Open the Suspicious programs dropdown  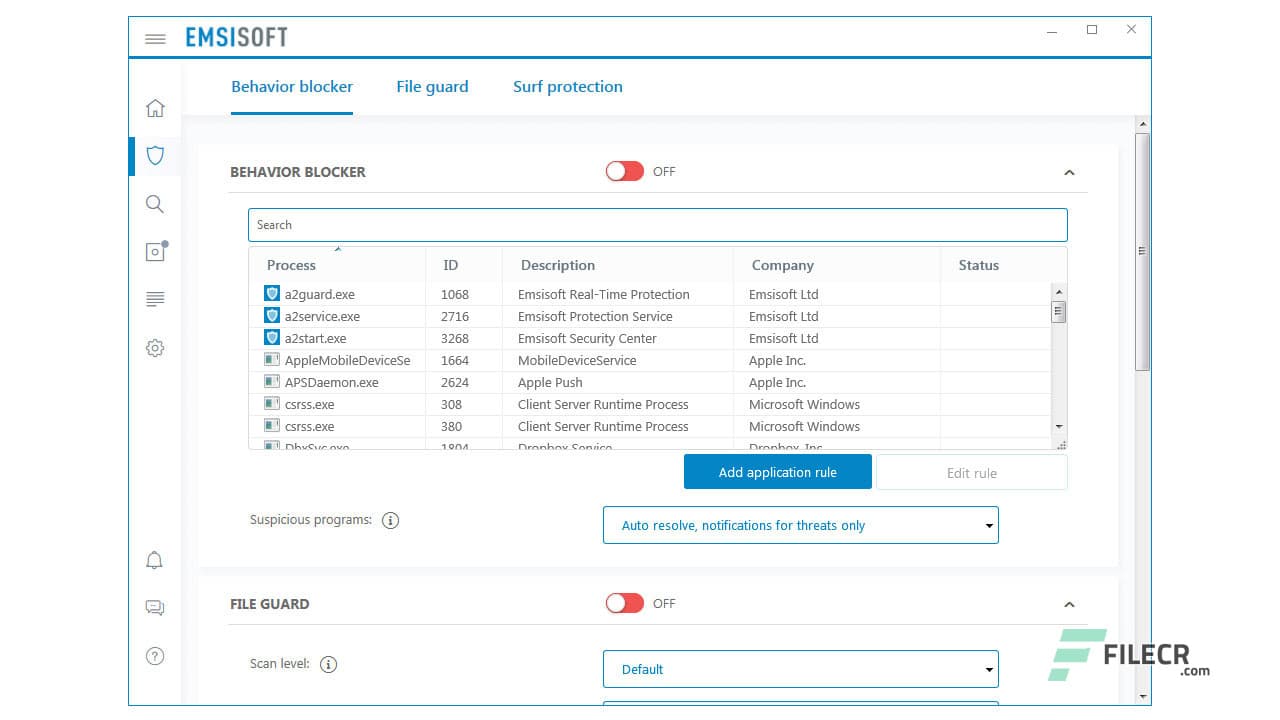click(x=800, y=525)
